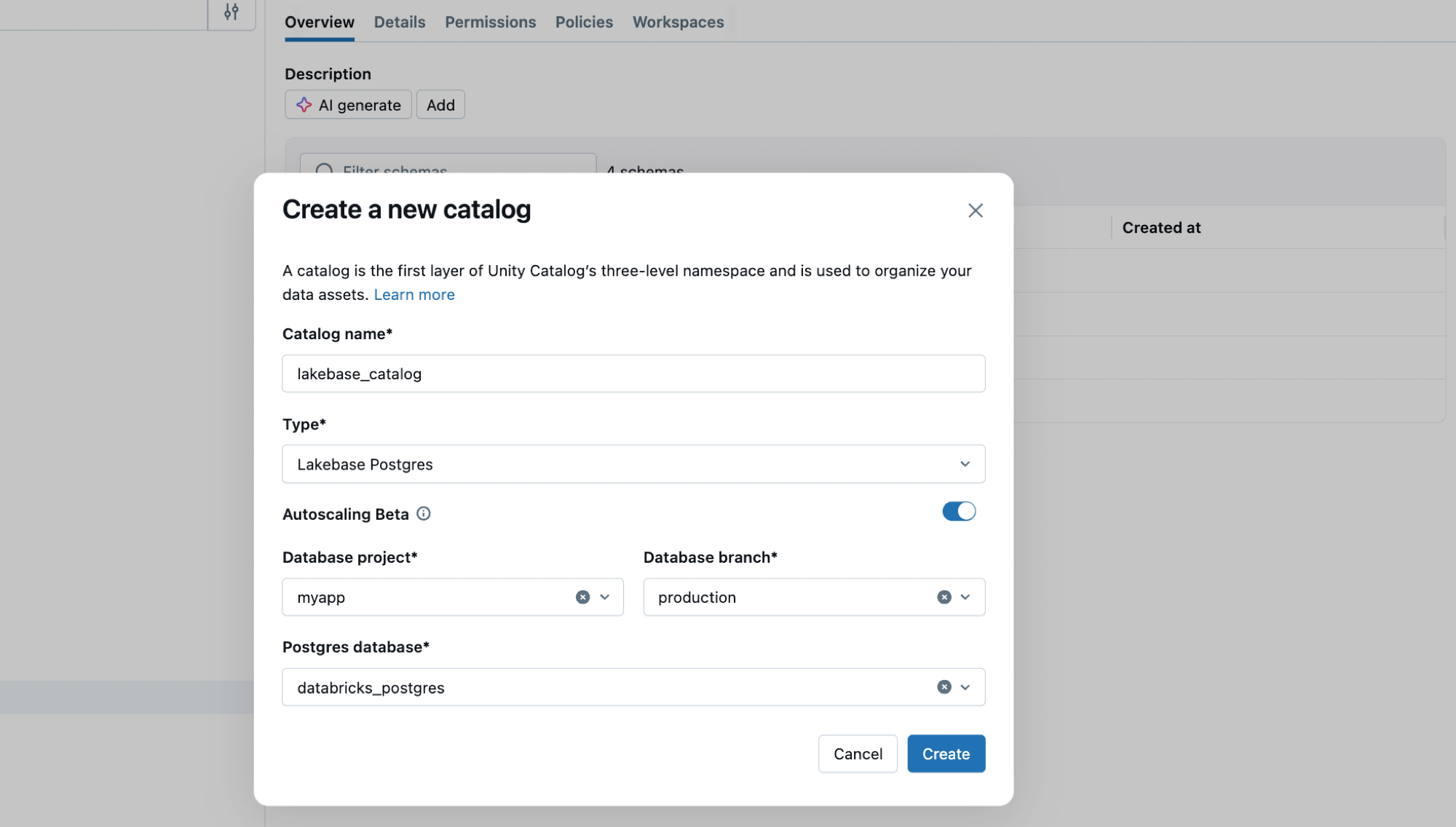Click the AI generate description icon
Image resolution: width=1456 pixels, height=827 pixels.
tap(304, 104)
